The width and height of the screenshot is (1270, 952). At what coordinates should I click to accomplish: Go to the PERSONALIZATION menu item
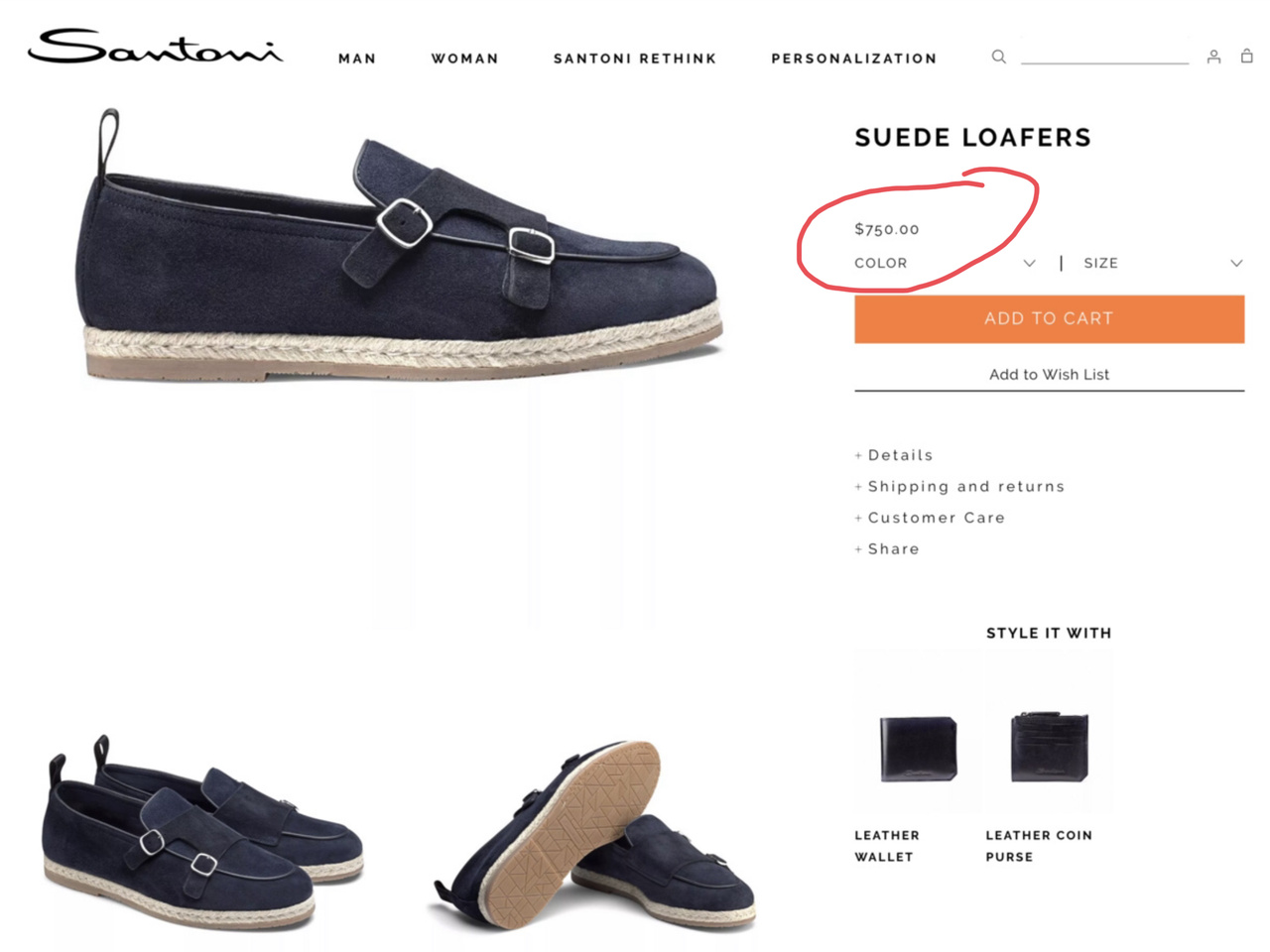854,59
